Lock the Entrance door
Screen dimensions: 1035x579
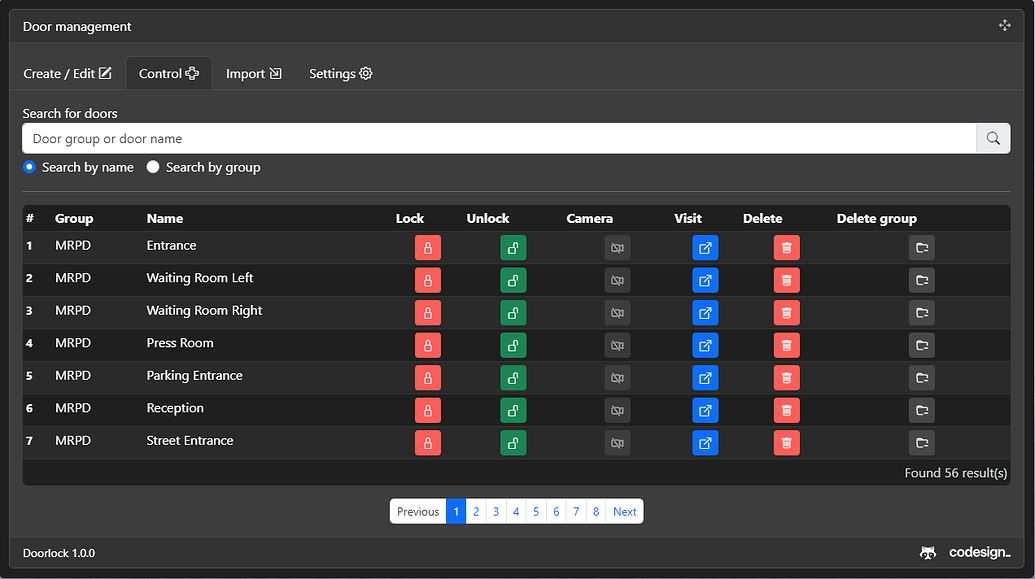pos(427,247)
